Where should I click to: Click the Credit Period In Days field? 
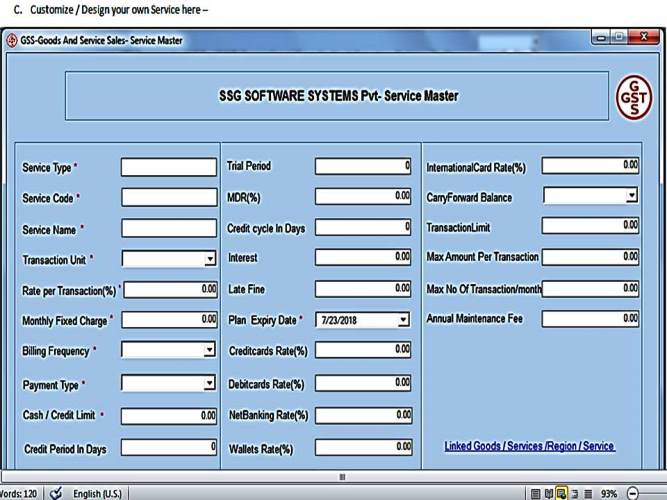169,447
